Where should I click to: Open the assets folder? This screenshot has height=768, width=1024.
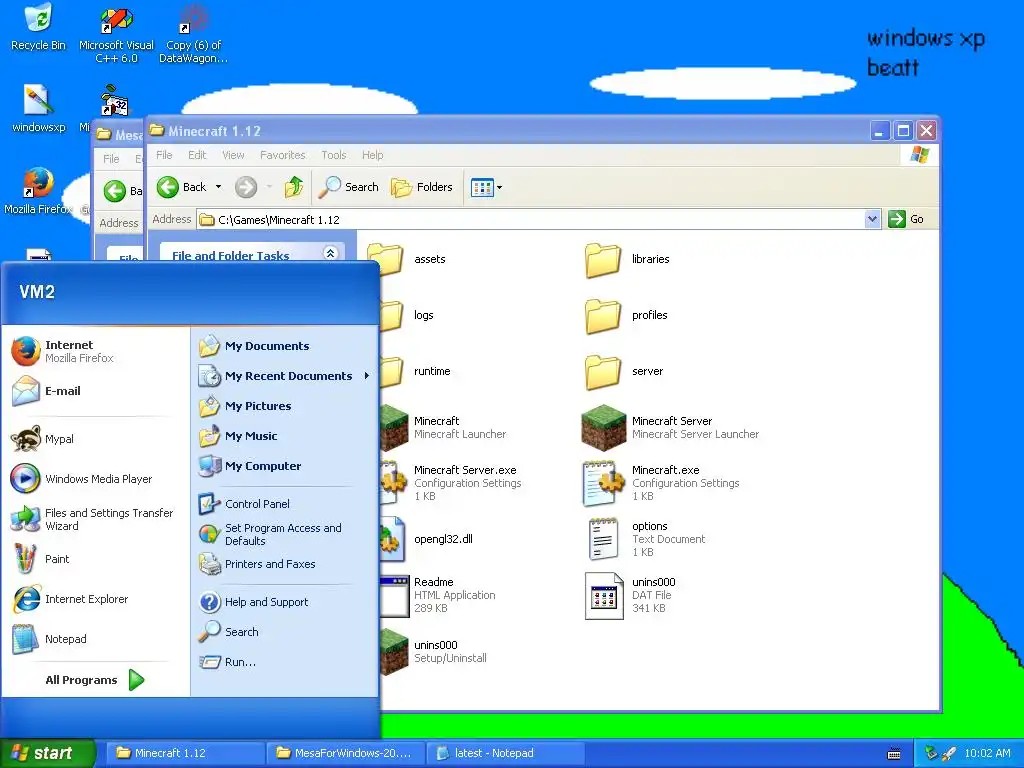408,259
